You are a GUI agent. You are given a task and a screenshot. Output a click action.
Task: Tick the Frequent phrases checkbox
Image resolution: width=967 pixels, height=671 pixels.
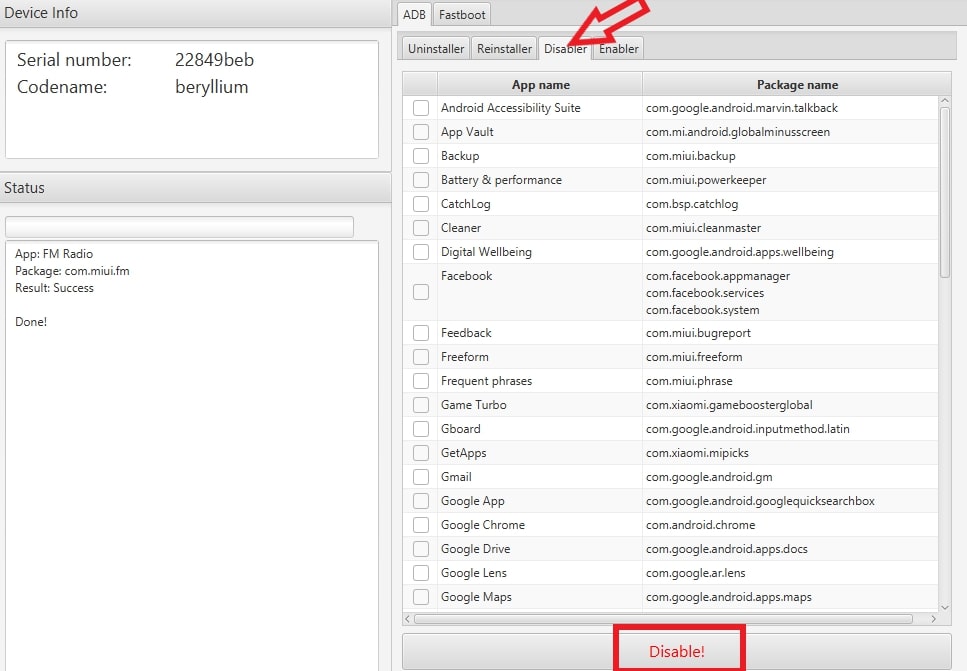point(421,381)
